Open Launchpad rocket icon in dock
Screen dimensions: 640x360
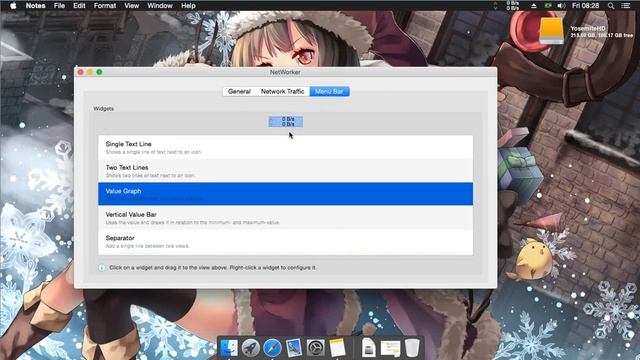251,348
